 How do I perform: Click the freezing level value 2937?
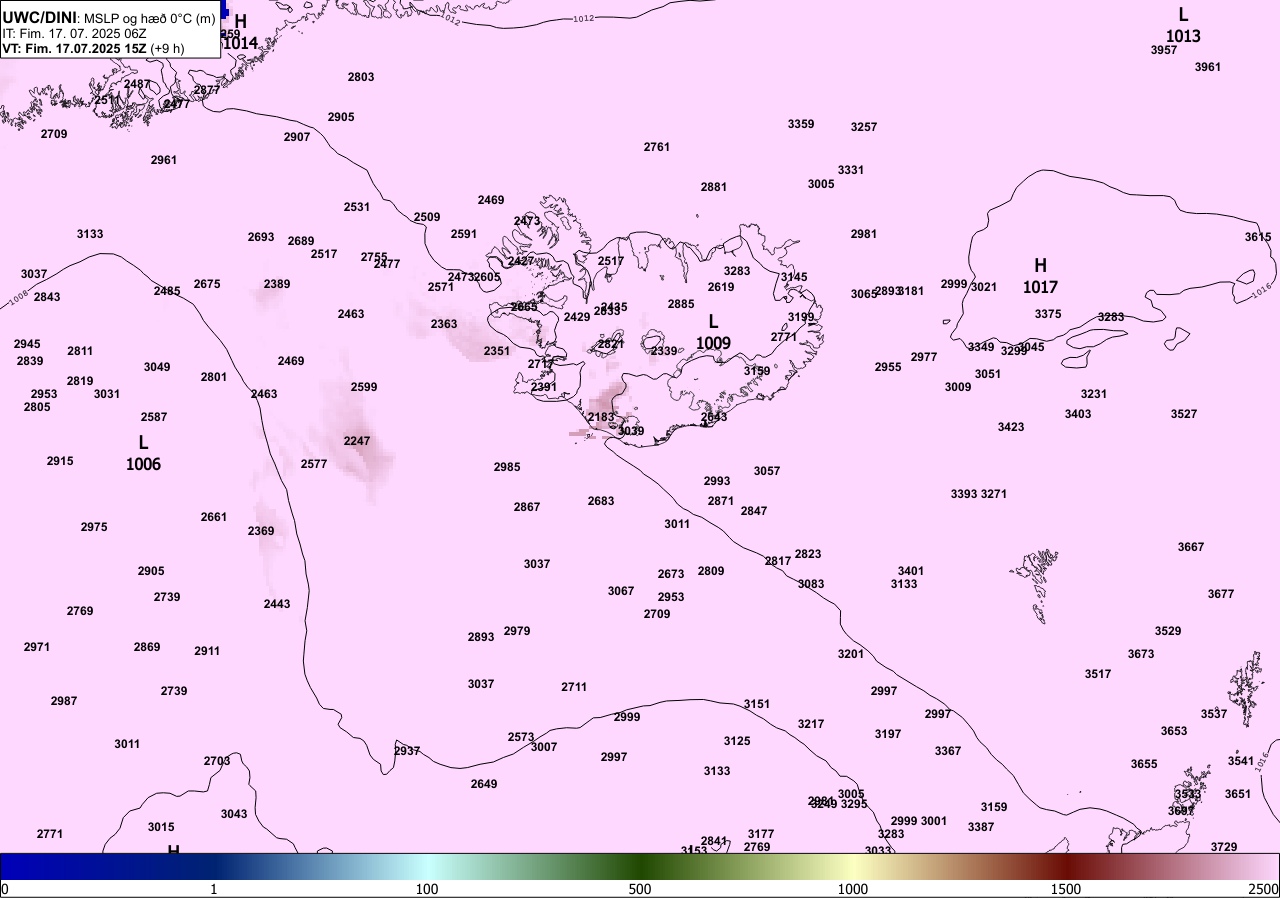point(407,751)
